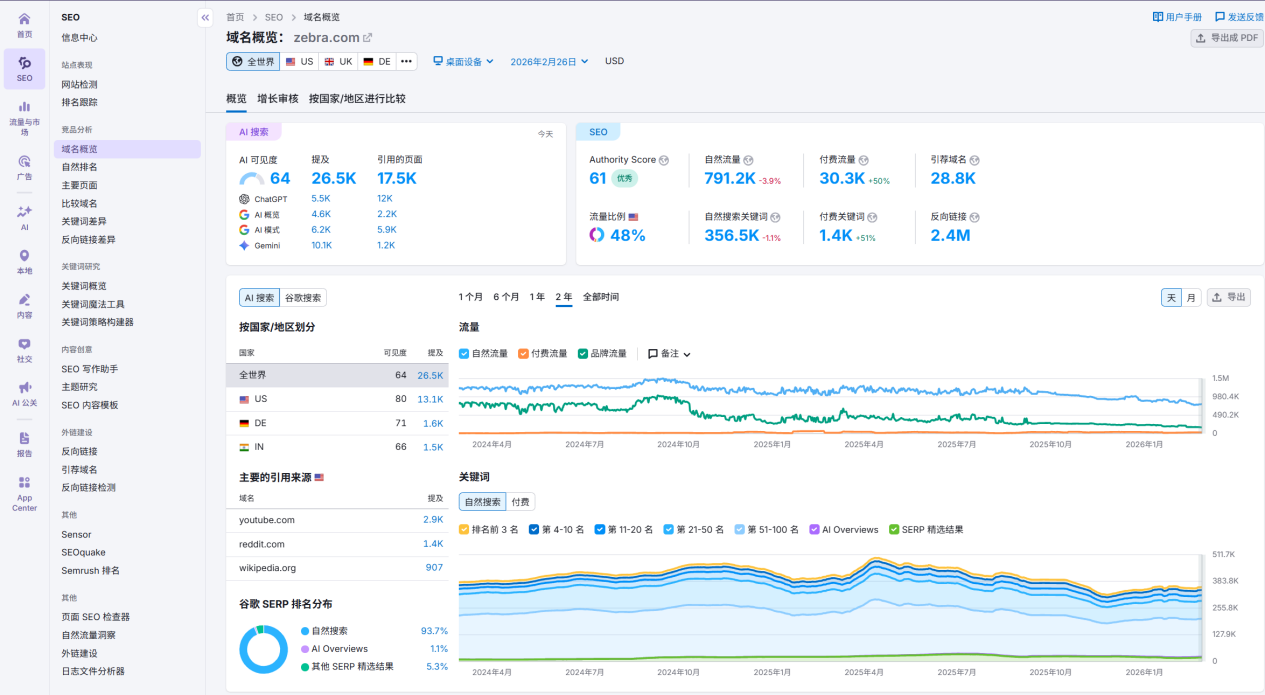Toggle 第 4-10 名 keyword checkbox
This screenshot has height=695, width=1265.
point(534,529)
